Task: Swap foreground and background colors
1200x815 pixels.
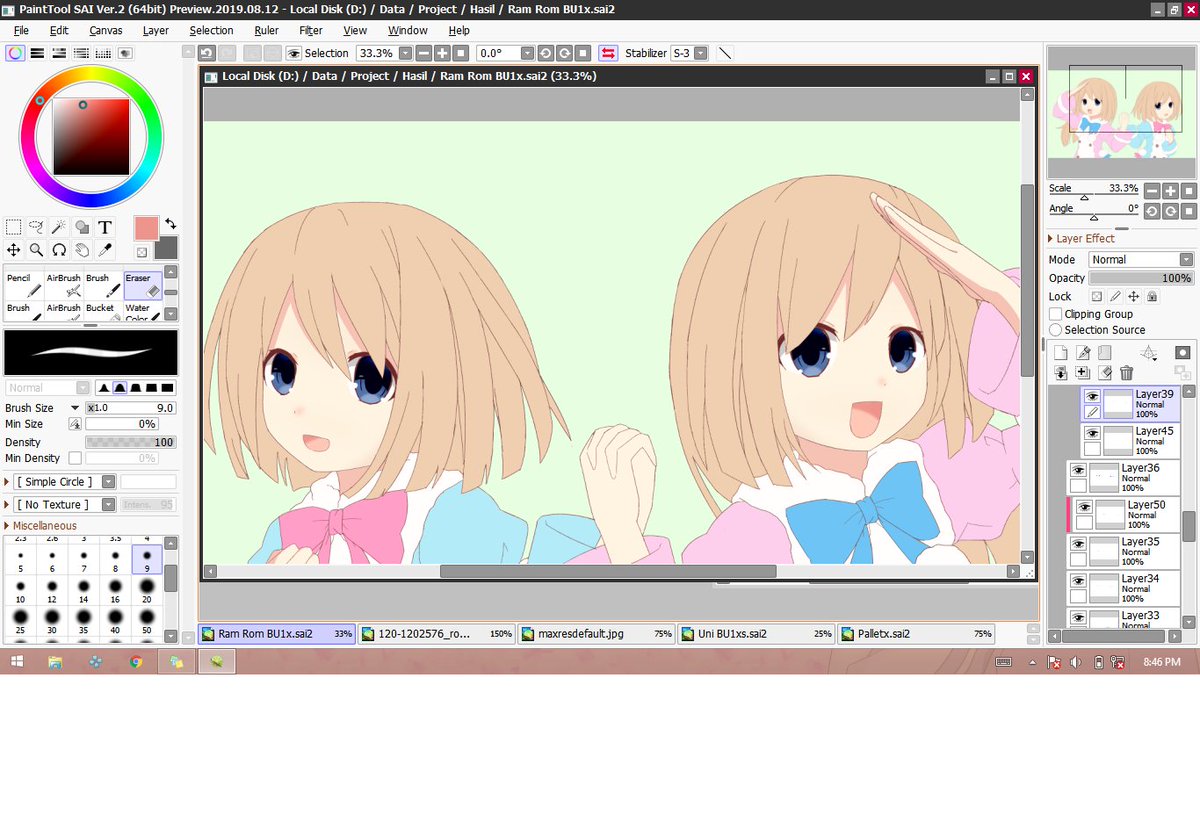Action: pos(170,223)
